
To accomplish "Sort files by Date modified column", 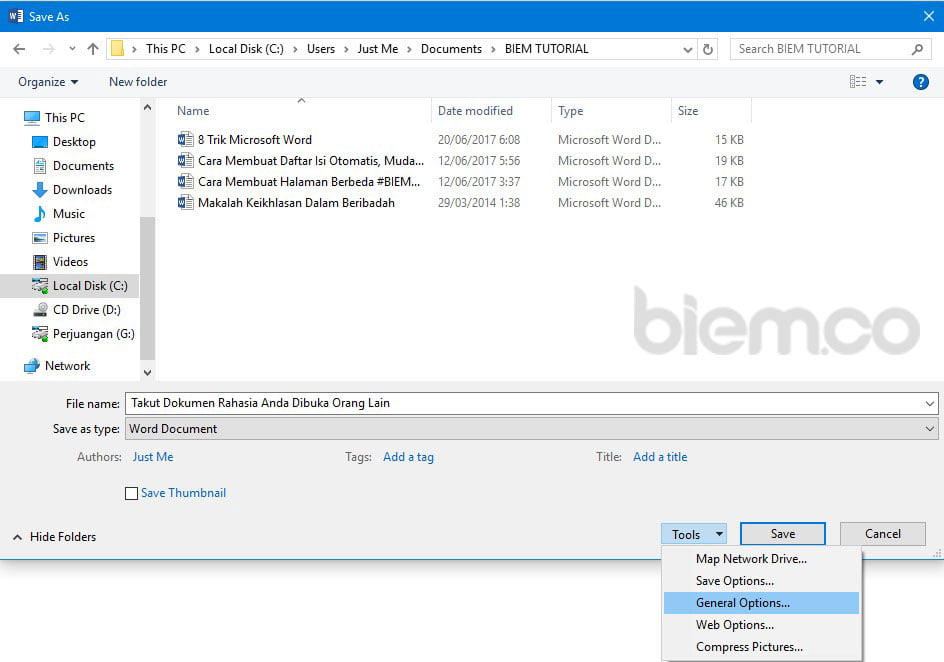I will (x=476, y=111).
